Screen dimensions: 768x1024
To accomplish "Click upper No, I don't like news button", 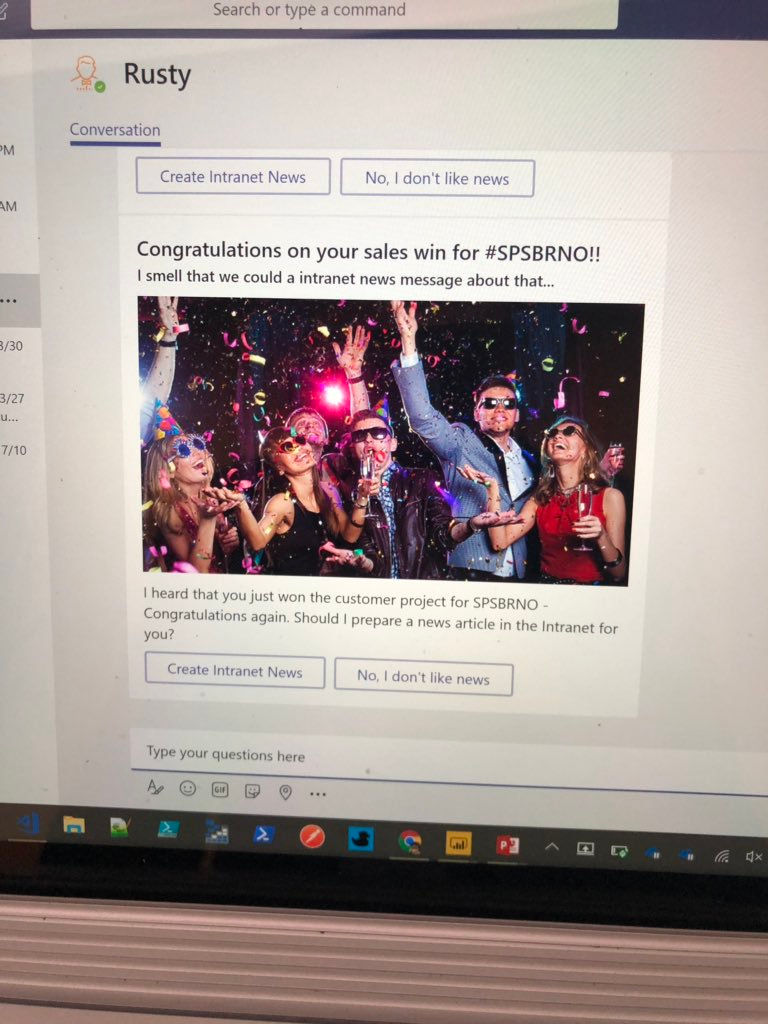I will (x=437, y=178).
